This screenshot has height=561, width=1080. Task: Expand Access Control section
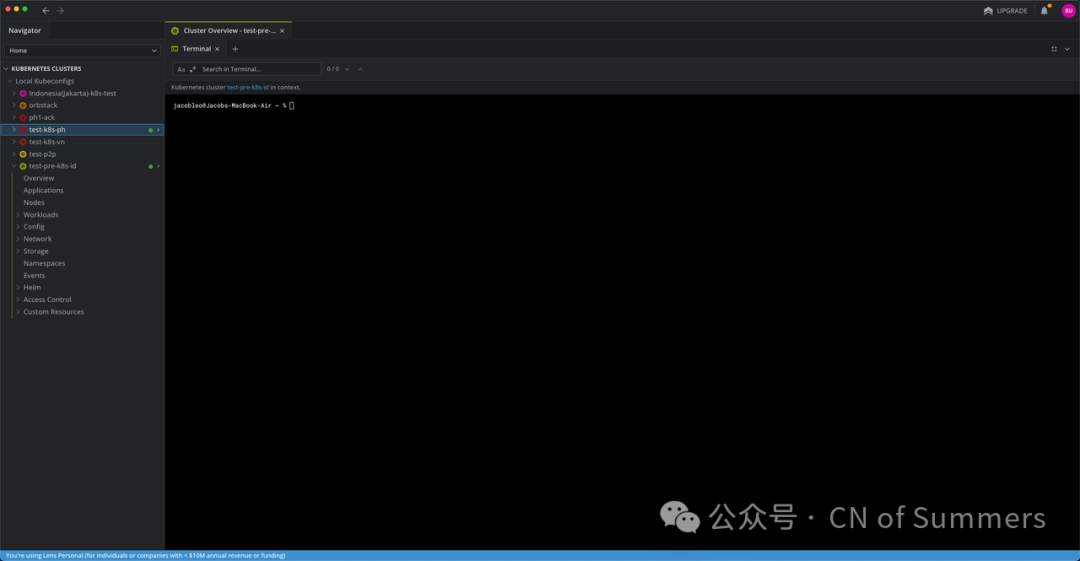pyautogui.click(x=18, y=300)
